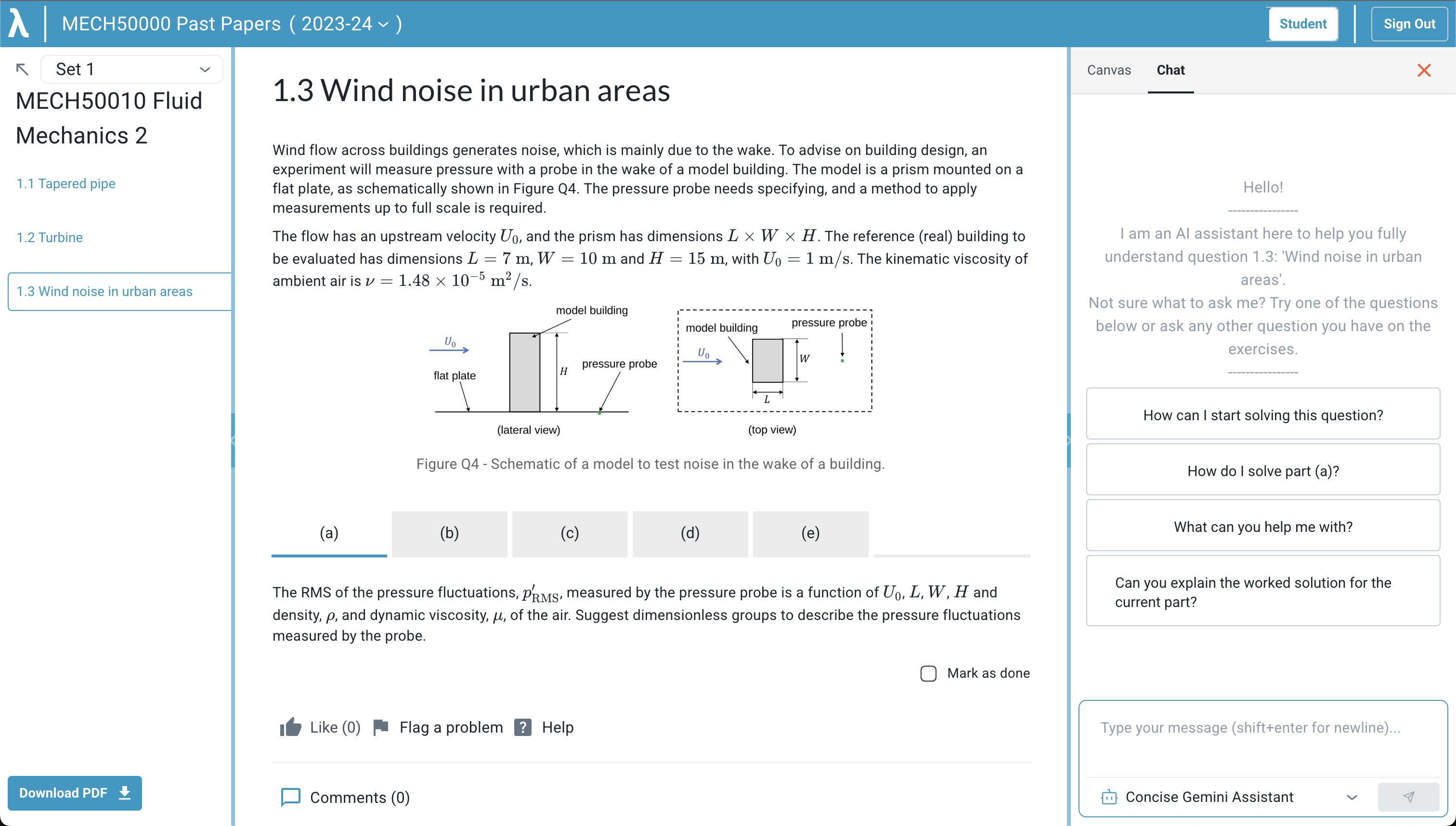Click the thumbs-up Like icon
The width and height of the screenshot is (1456, 826).
point(290,727)
